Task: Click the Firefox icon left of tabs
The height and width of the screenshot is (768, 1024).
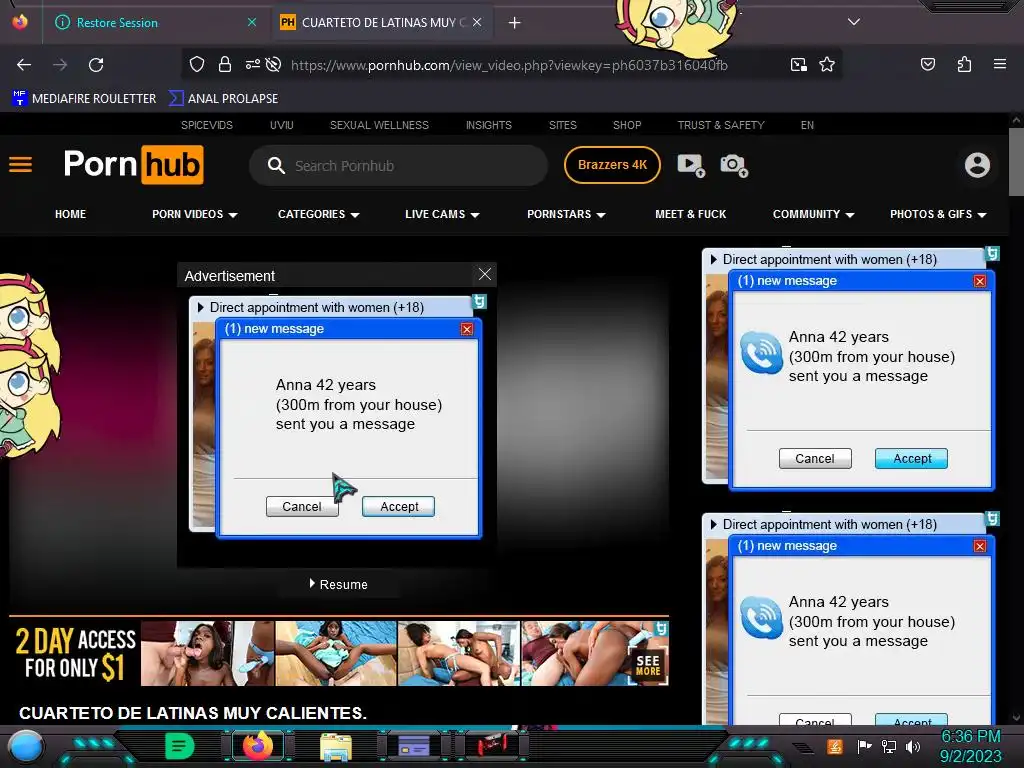Action: click(x=20, y=22)
